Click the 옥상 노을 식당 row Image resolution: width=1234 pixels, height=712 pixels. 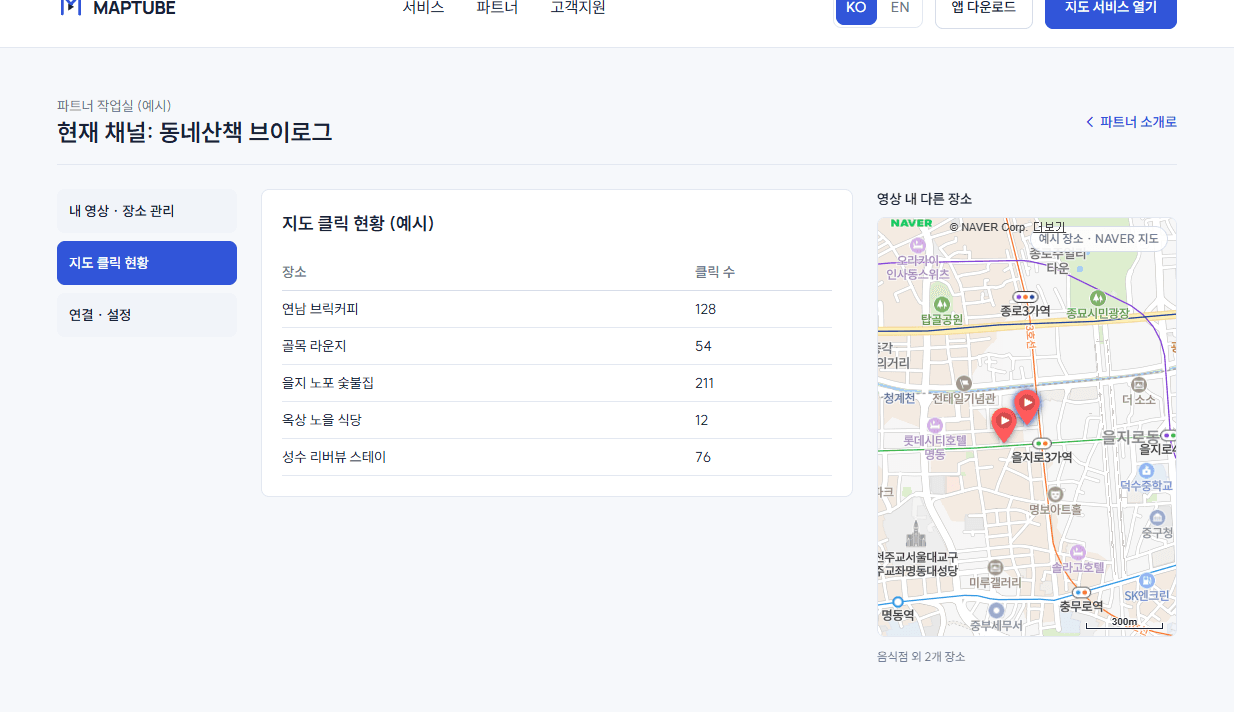557,420
